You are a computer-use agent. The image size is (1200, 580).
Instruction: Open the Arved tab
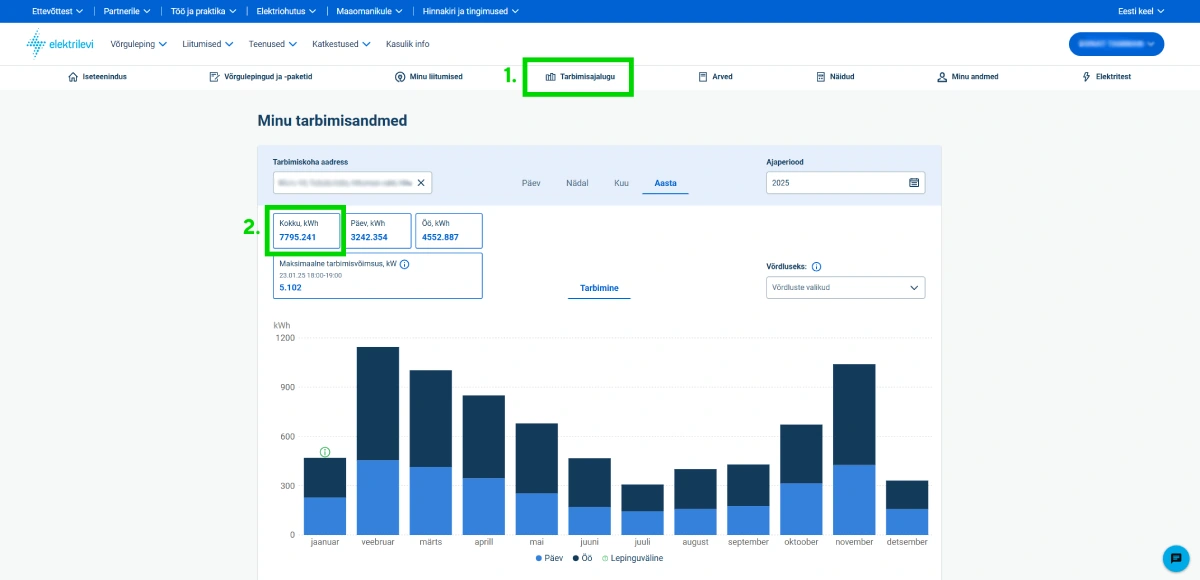point(715,76)
